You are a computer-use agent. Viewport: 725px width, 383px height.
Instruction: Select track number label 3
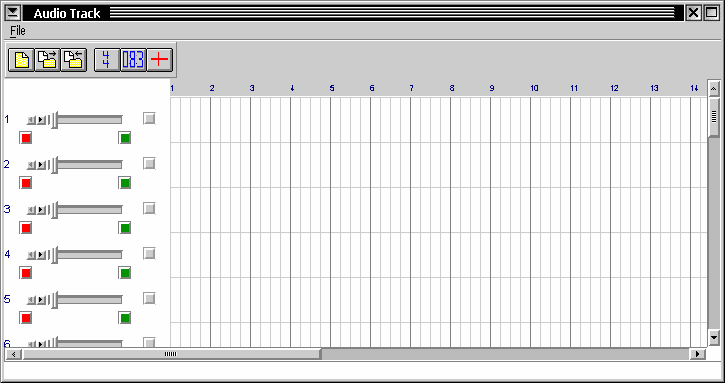(7, 209)
